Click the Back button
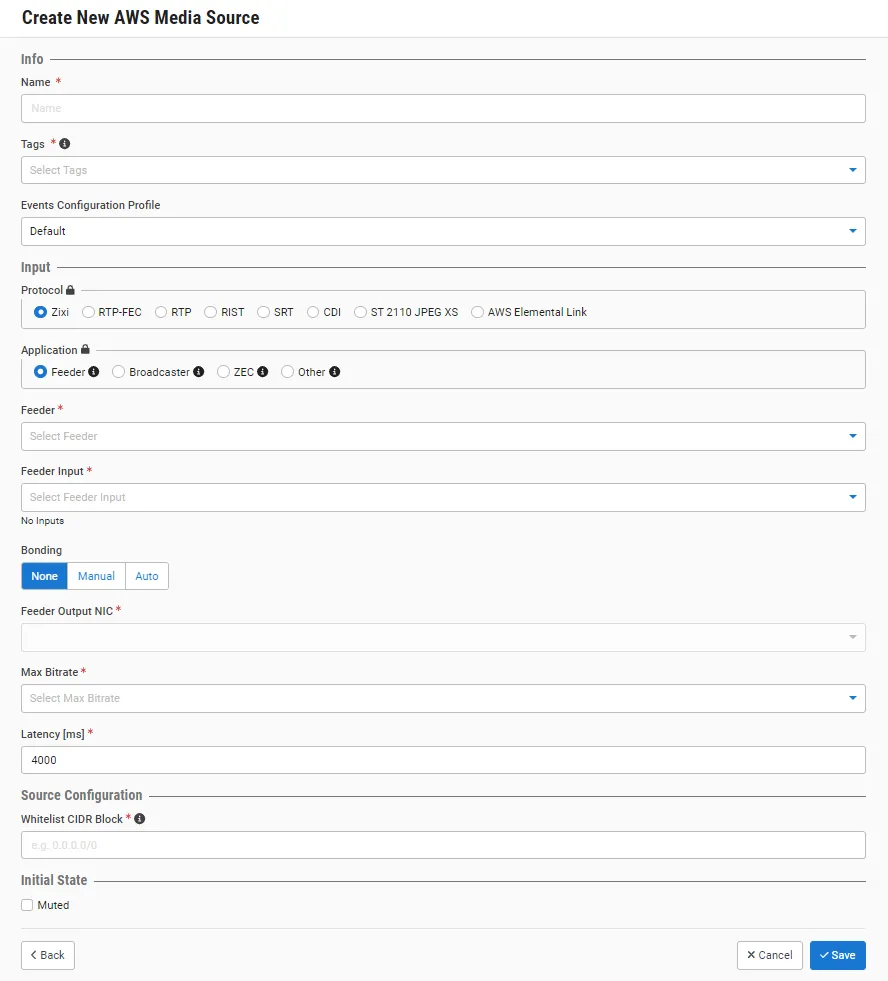This screenshot has height=981, width=888. 48,955
